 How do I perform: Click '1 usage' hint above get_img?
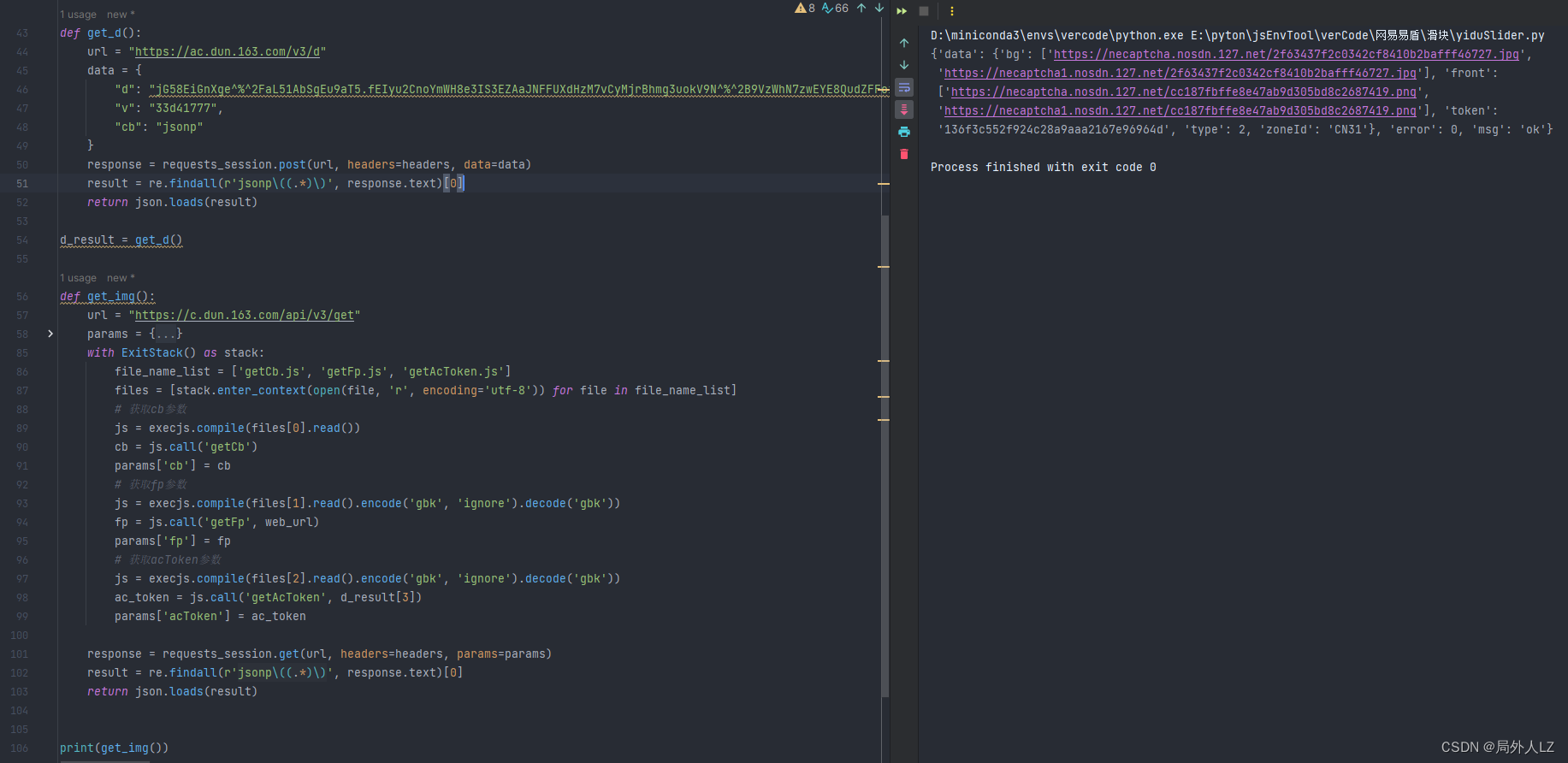coord(78,278)
